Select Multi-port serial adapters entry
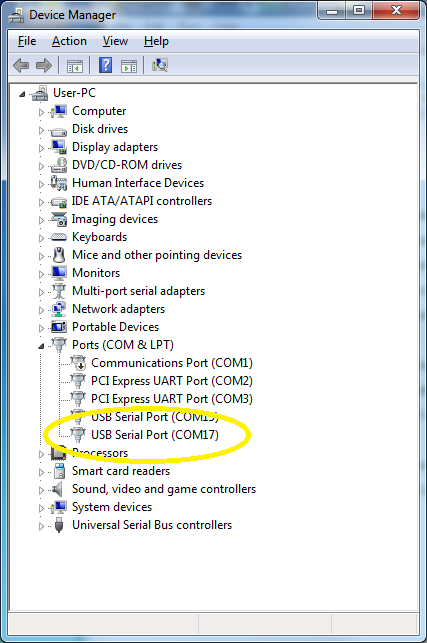 (138, 291)
